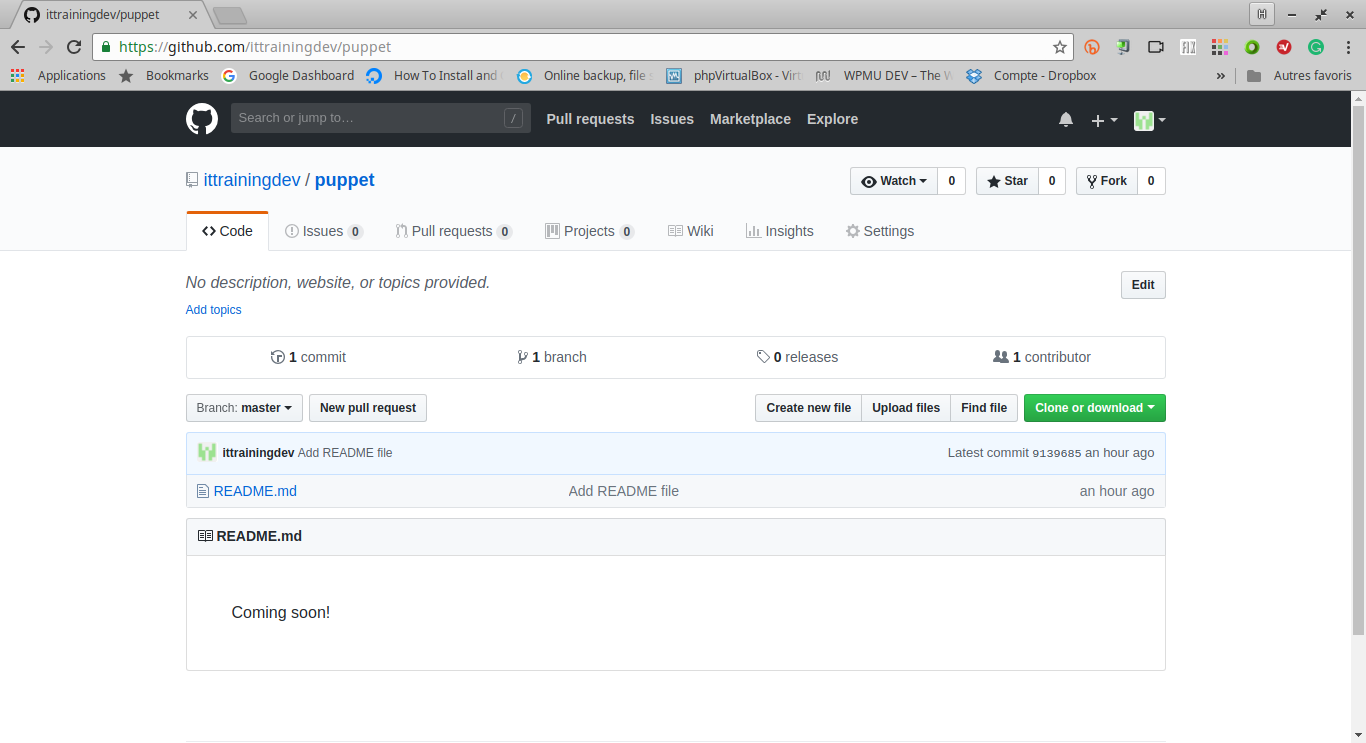Click the Add topics link
Screen dimensions: 1366x743
click(x=213, y=310)
